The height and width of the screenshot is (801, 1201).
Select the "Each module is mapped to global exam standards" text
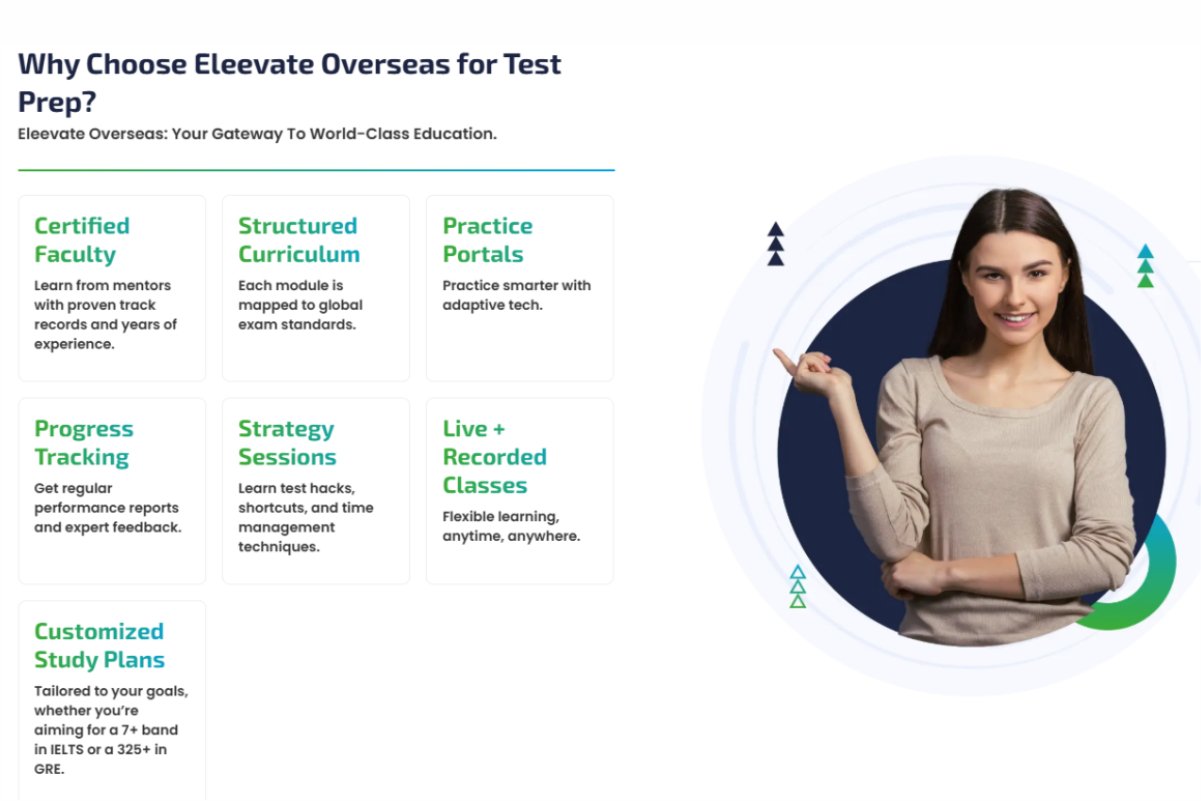pyautogui.click(x=300, y=305)
